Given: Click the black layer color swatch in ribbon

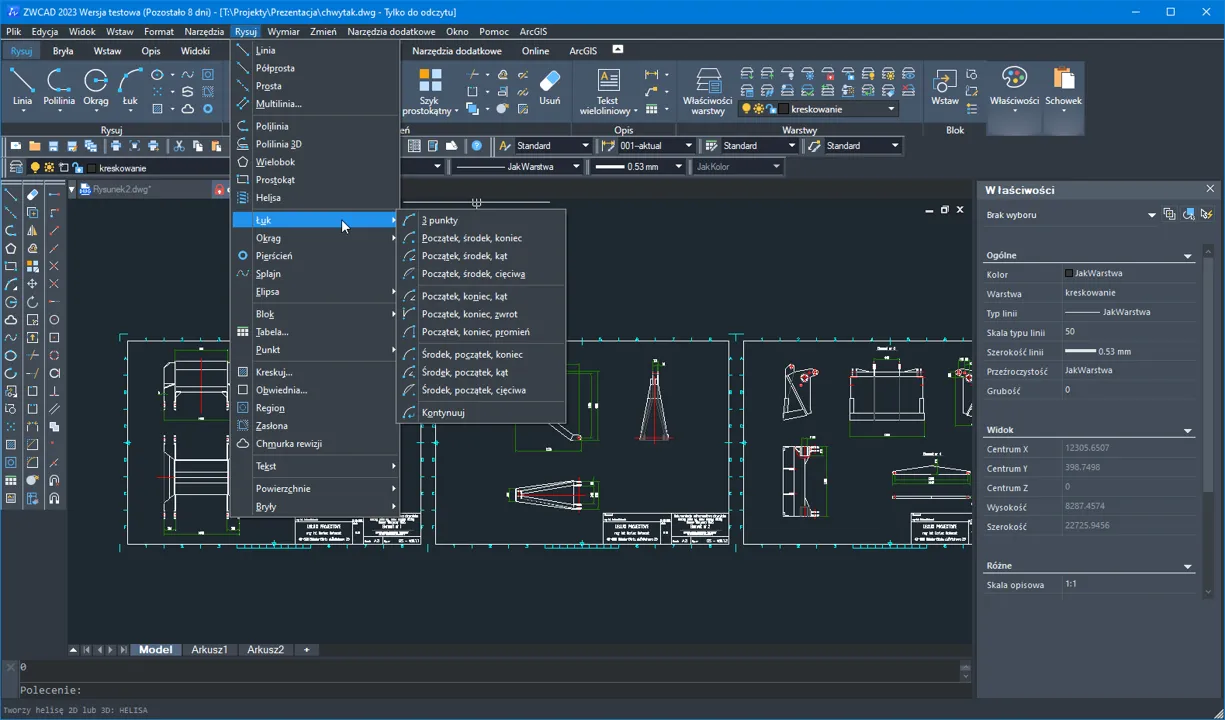Looking at the screenshot, I should pyautogui.click(x=785, y=109).
